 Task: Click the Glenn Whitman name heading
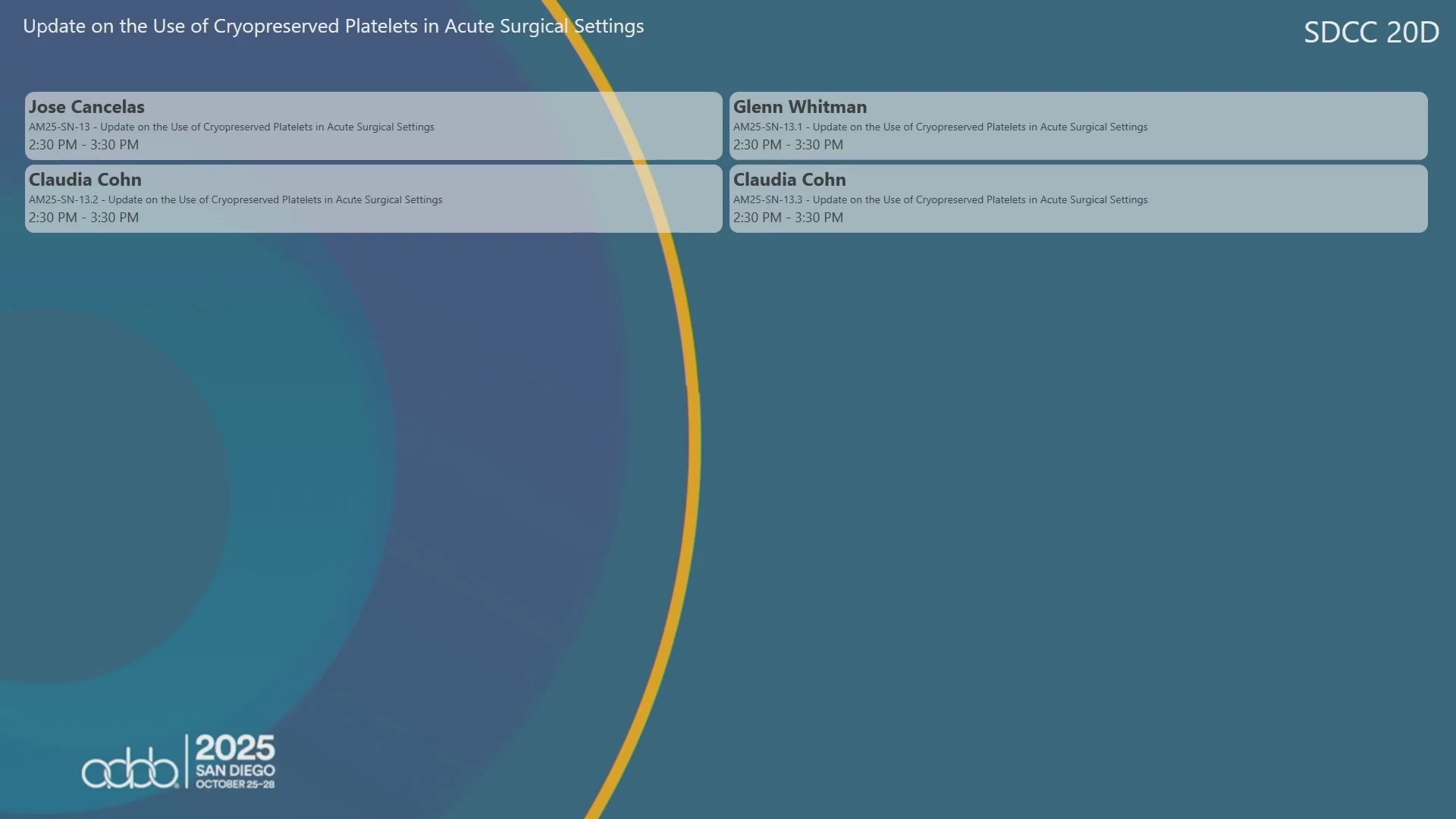pyautogui.click(x=799, y=107)
